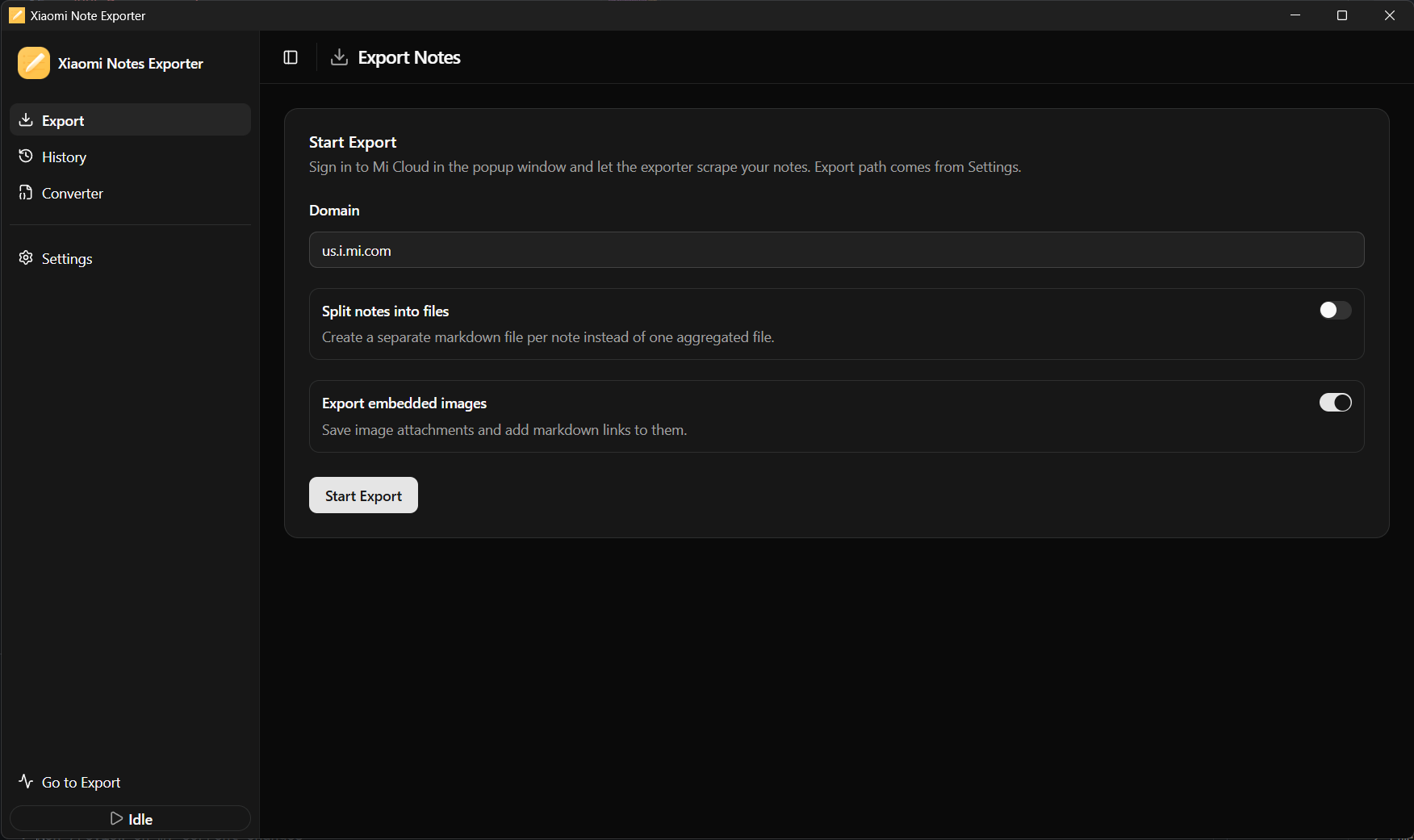Click the Xiaomi Notes Exporter sidebar title

coord(131,64)
